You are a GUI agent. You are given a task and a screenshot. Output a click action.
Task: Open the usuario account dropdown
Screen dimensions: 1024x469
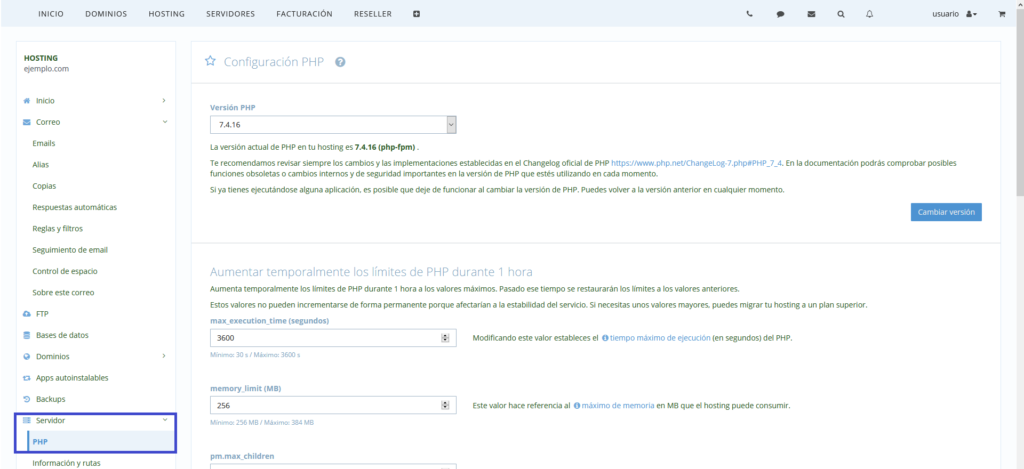pyautogui.click(x=954, y=14)
